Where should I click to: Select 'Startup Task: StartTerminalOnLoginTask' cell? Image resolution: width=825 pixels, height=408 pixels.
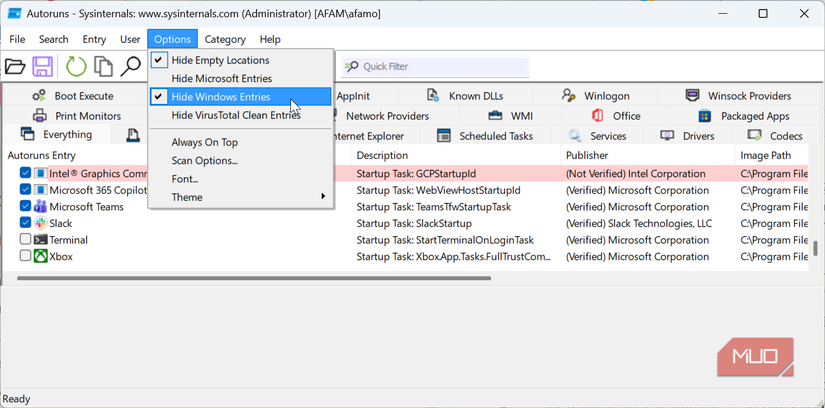(445, 240)
